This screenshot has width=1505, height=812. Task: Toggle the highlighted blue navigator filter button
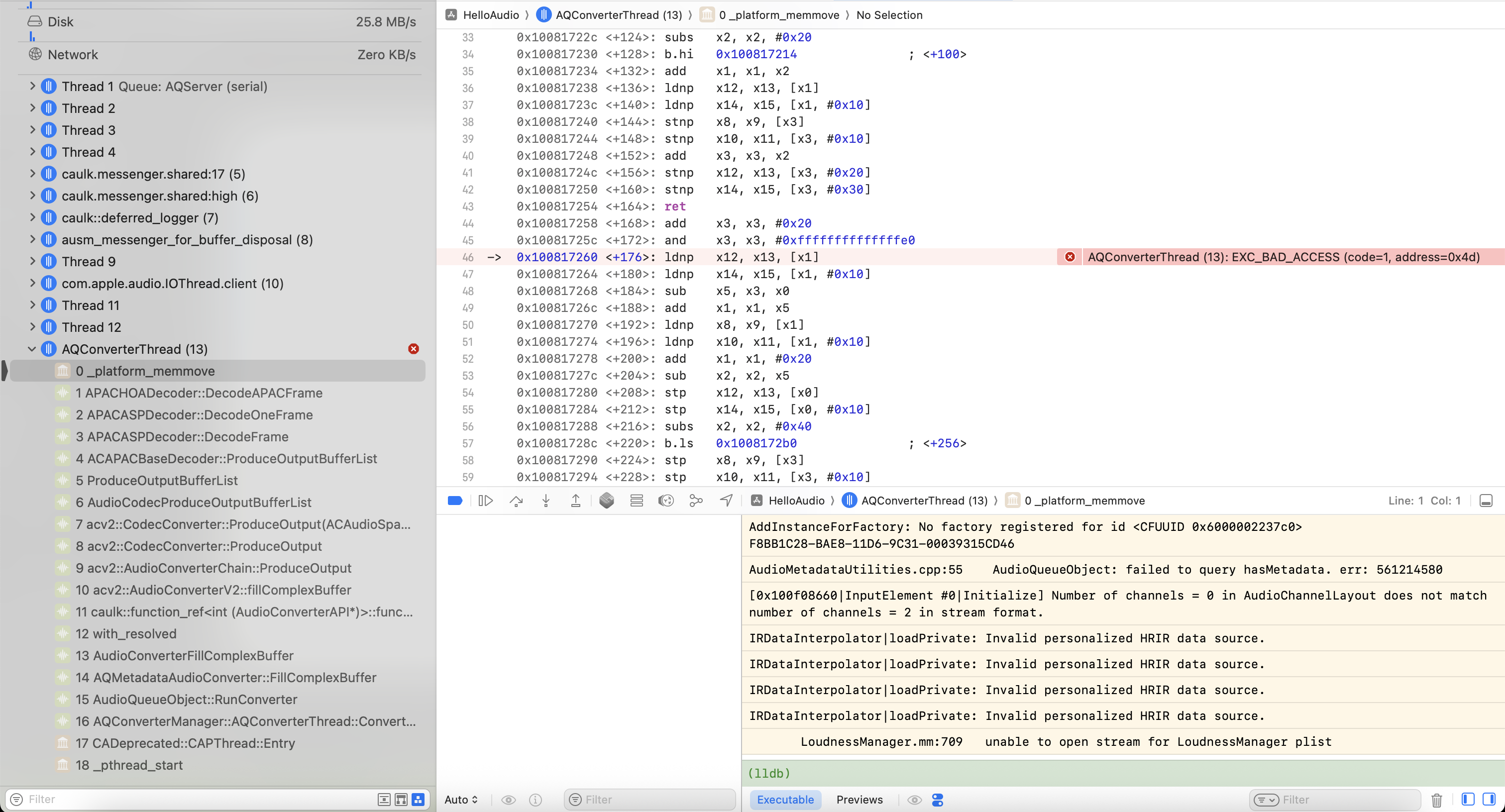coord(418,799)
